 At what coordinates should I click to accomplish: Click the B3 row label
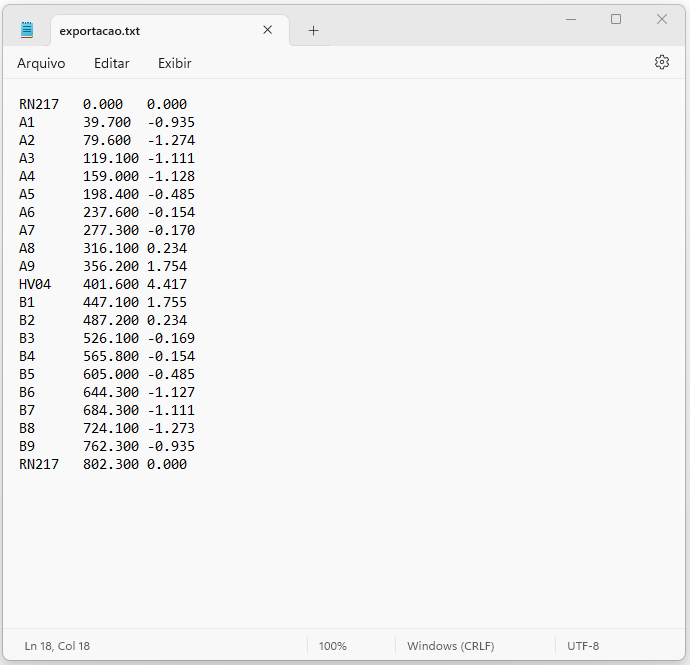tap(27, 338)
